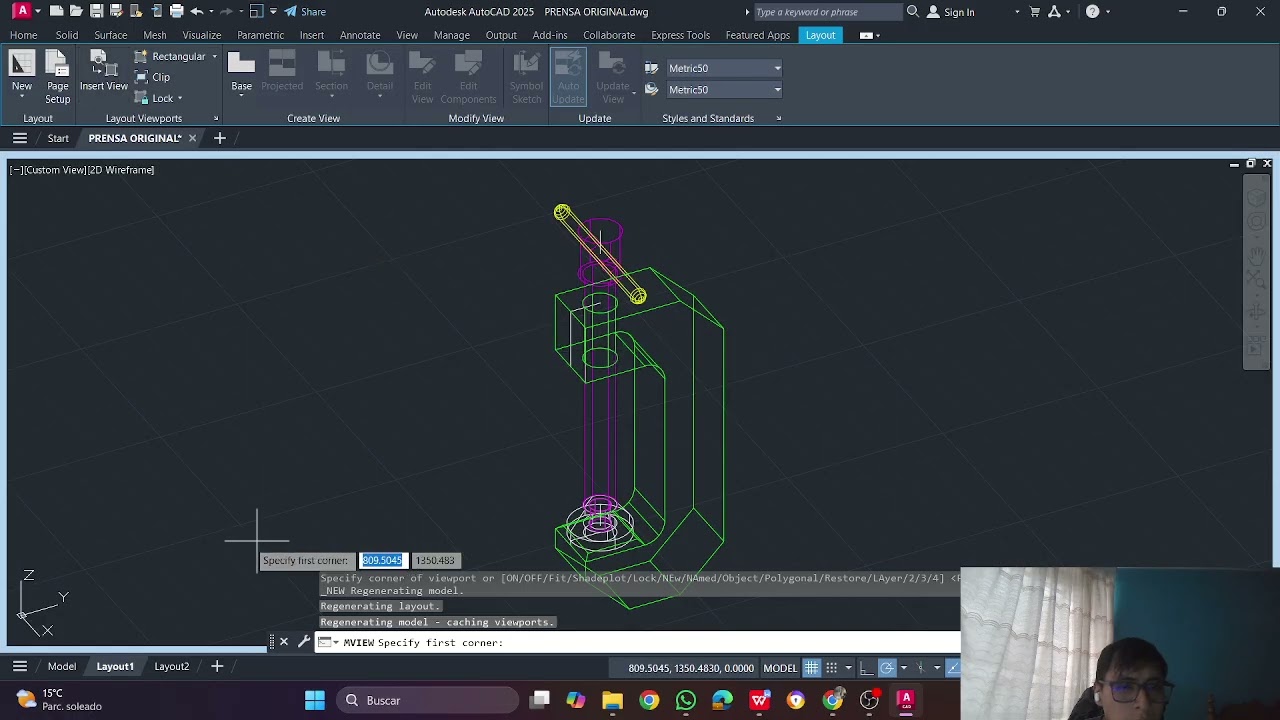The height and width of the screenshot is (720, 1280).
Task: Close the command line with X icon
Action: pos(284,642)
